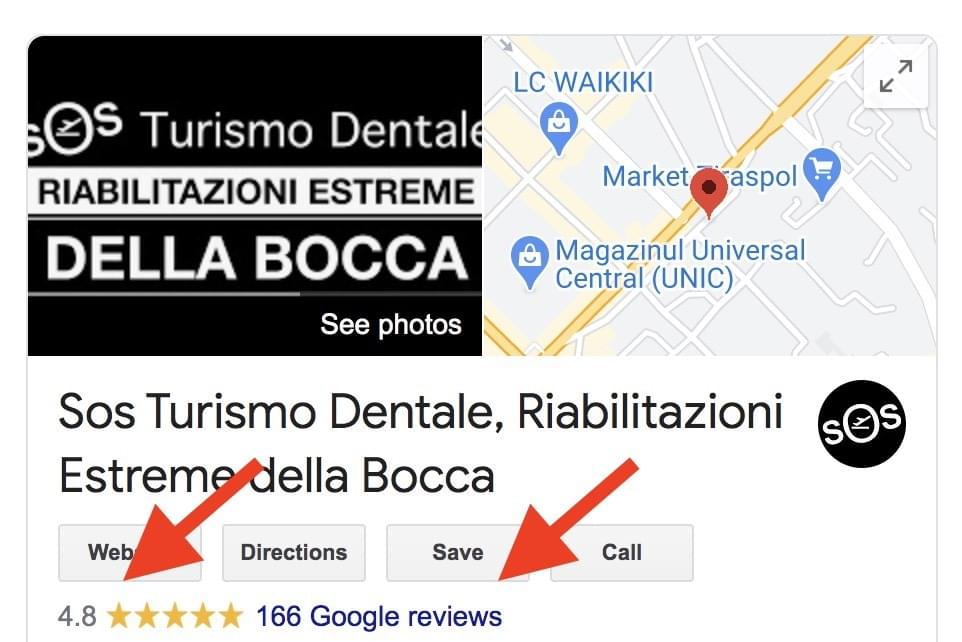The height and width of the screenshot is (642, 962).
Task: Save this business listing
Action: coord(458,552)
